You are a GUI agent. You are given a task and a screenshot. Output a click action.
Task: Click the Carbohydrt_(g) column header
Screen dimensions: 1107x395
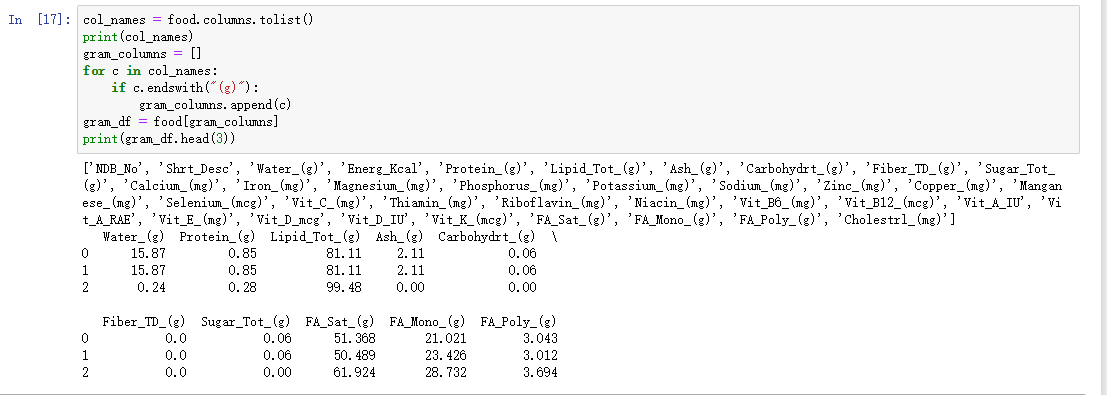(x=486, y=237)
